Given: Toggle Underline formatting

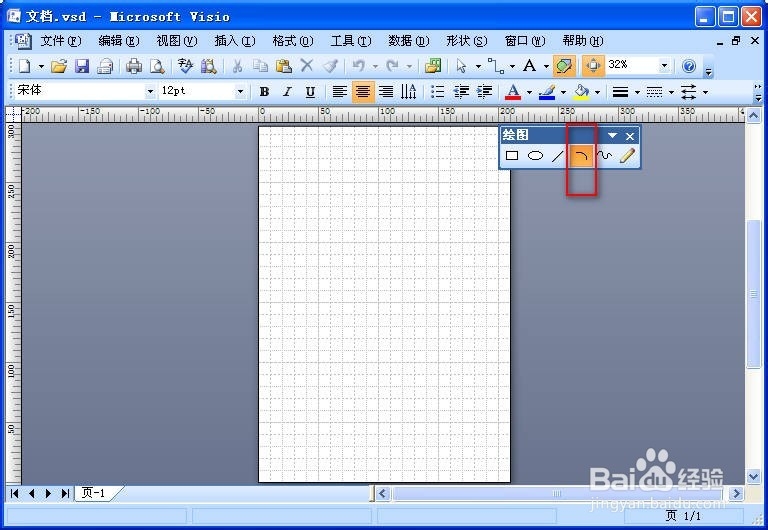Looking at the screenshot, I should pyautogui.click(x=311, y=92).
